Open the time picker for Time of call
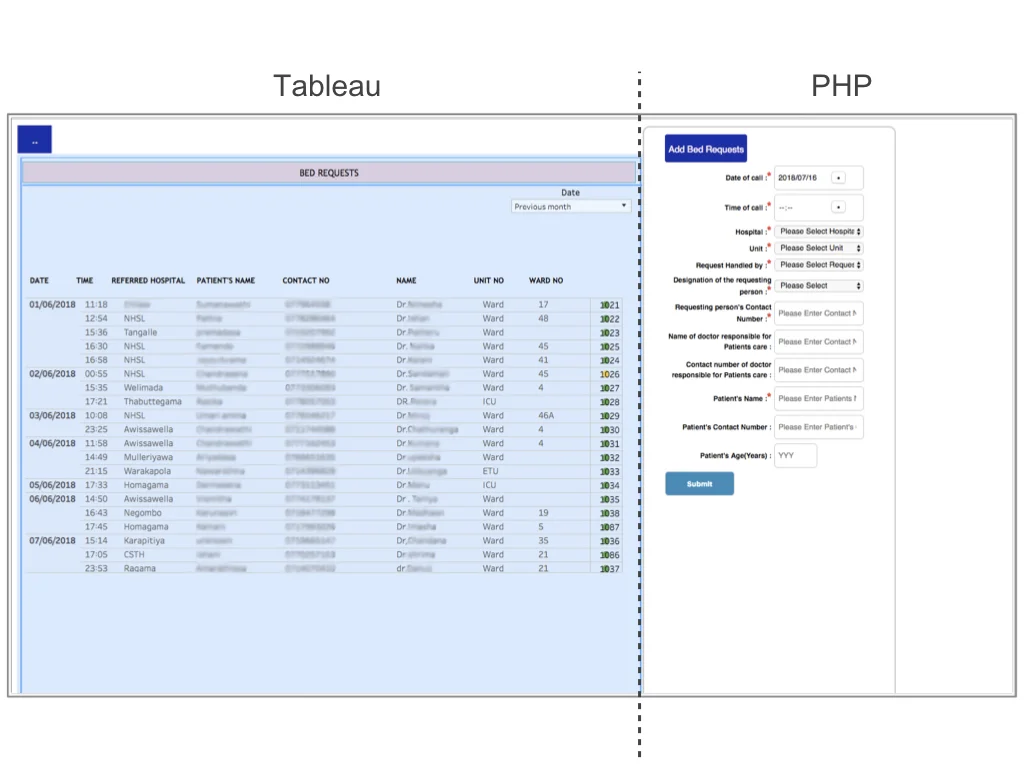This screenshot has width=1024, height=768. 839,207
